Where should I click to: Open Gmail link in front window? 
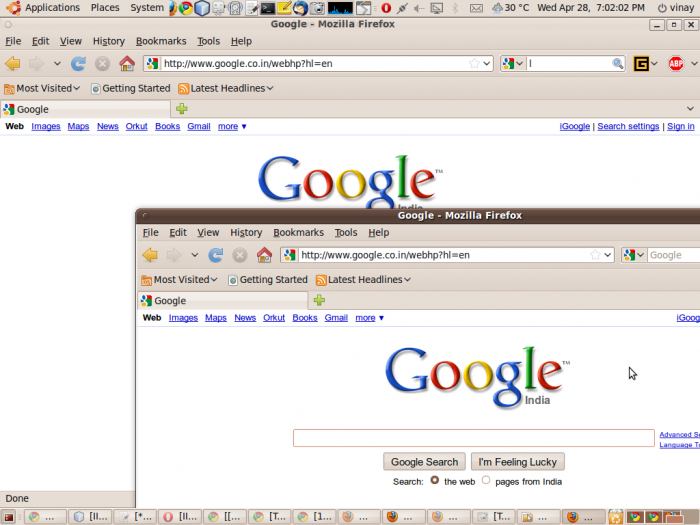pyautogui.click(x=336, y=318)
